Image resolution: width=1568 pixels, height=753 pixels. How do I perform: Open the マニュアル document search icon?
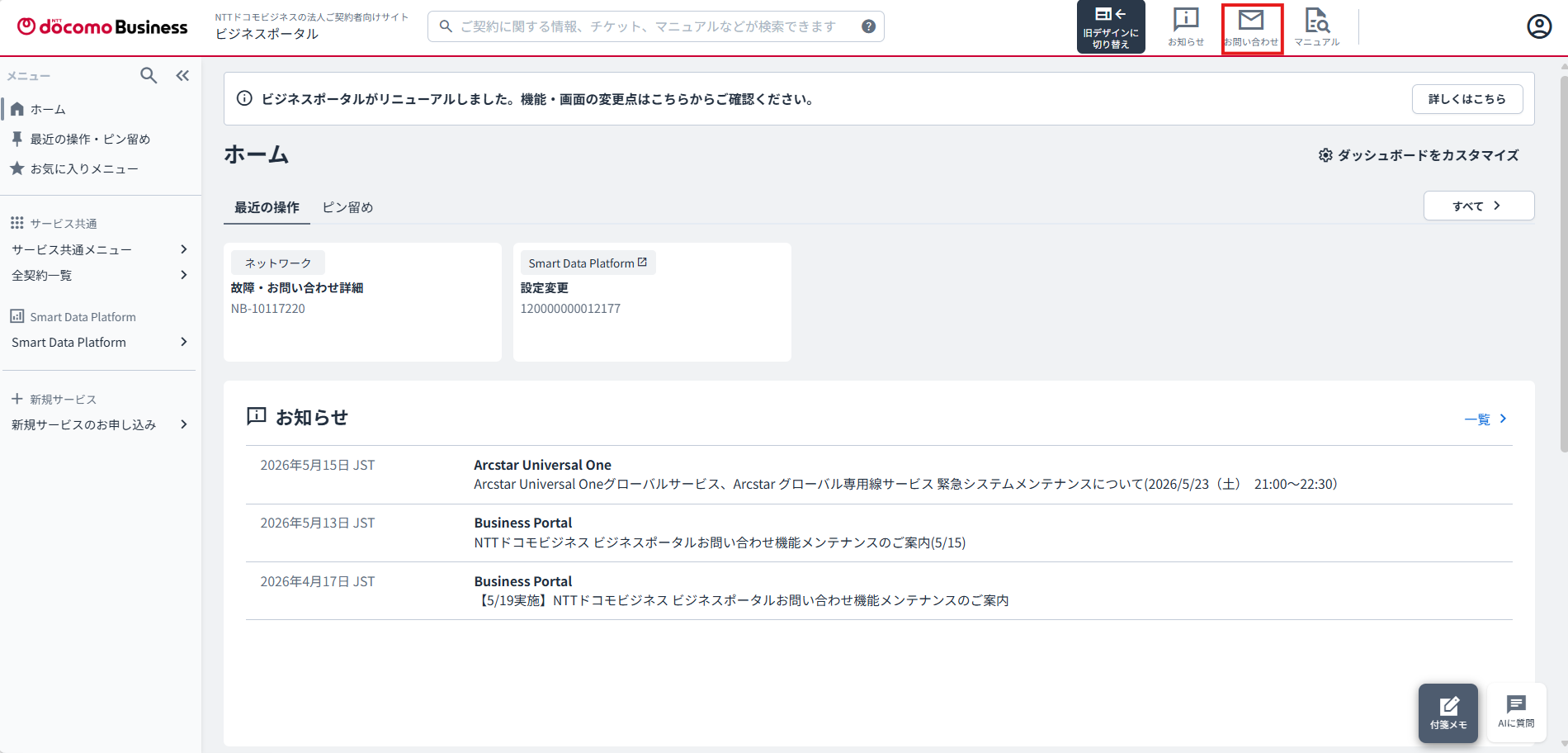[1317, 28]
